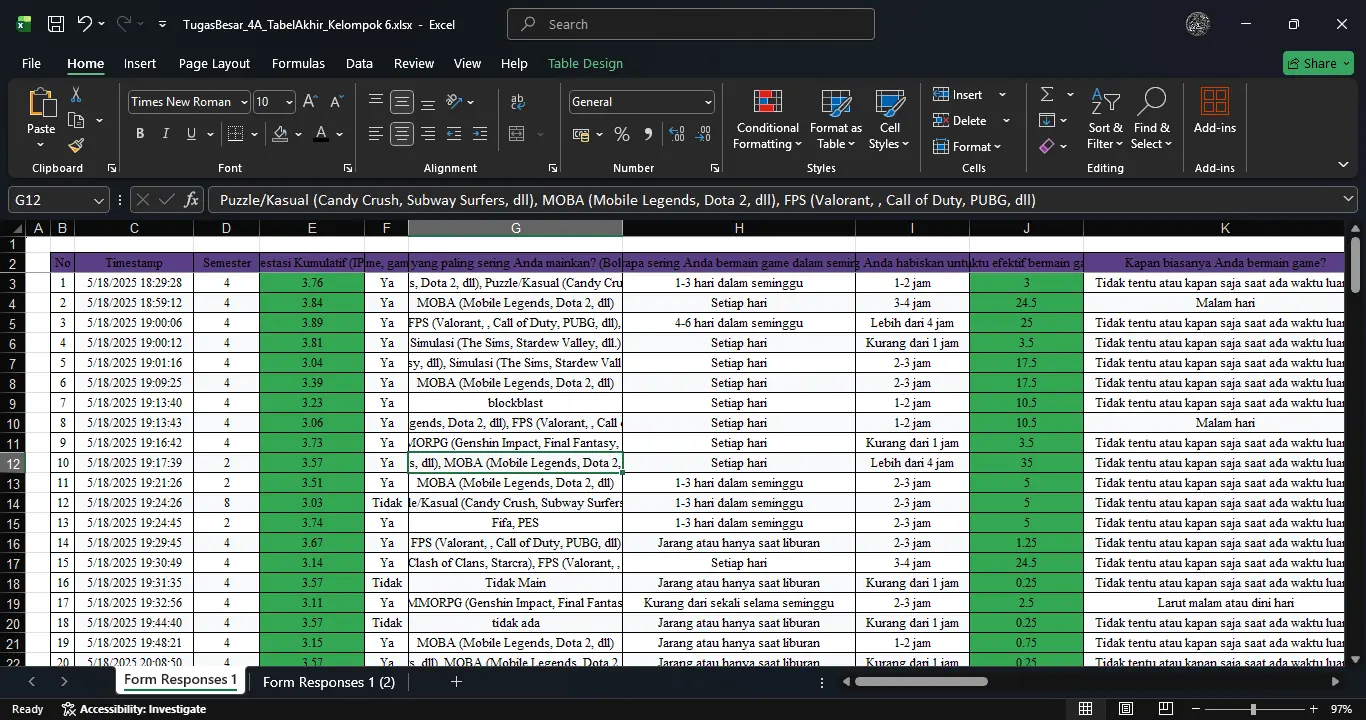The width and height of the screenshot is (1366, 720).
Task: Open the Find & Select magnifier
Action: [1151, 120]
